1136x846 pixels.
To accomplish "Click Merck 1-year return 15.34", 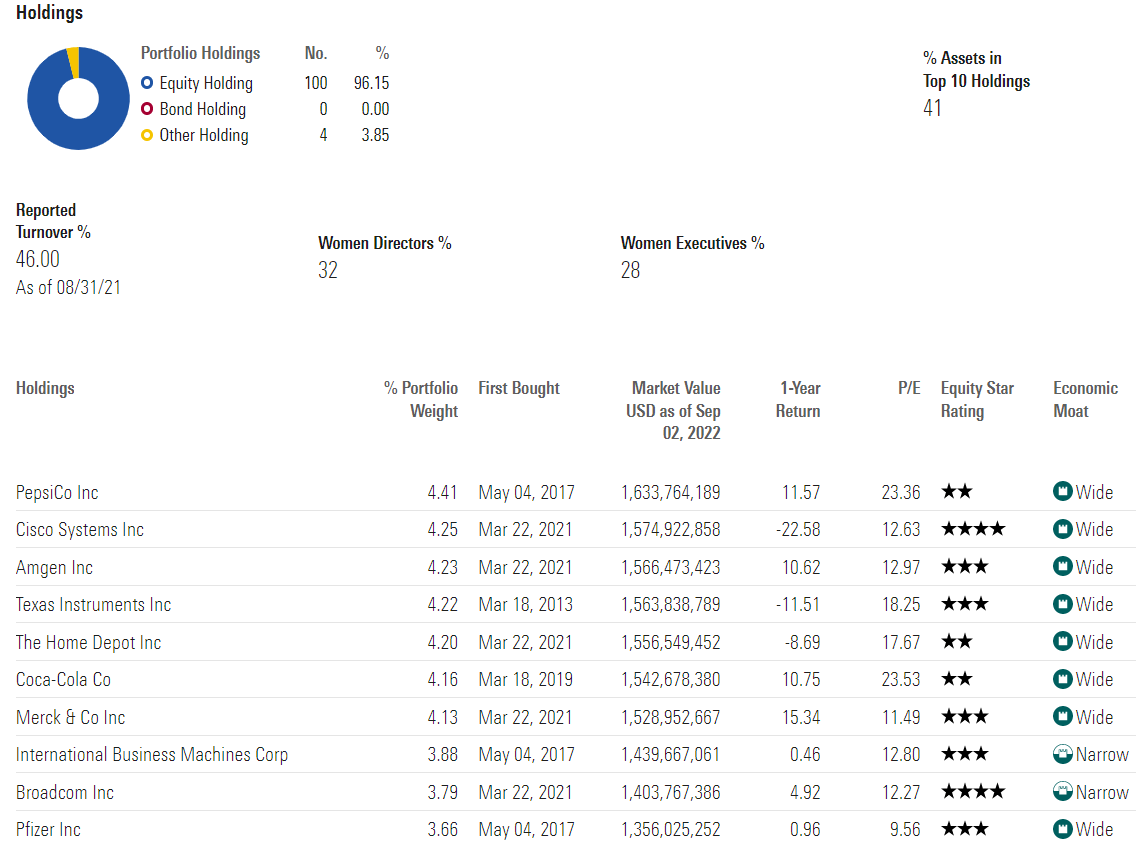I will point(801,718).
